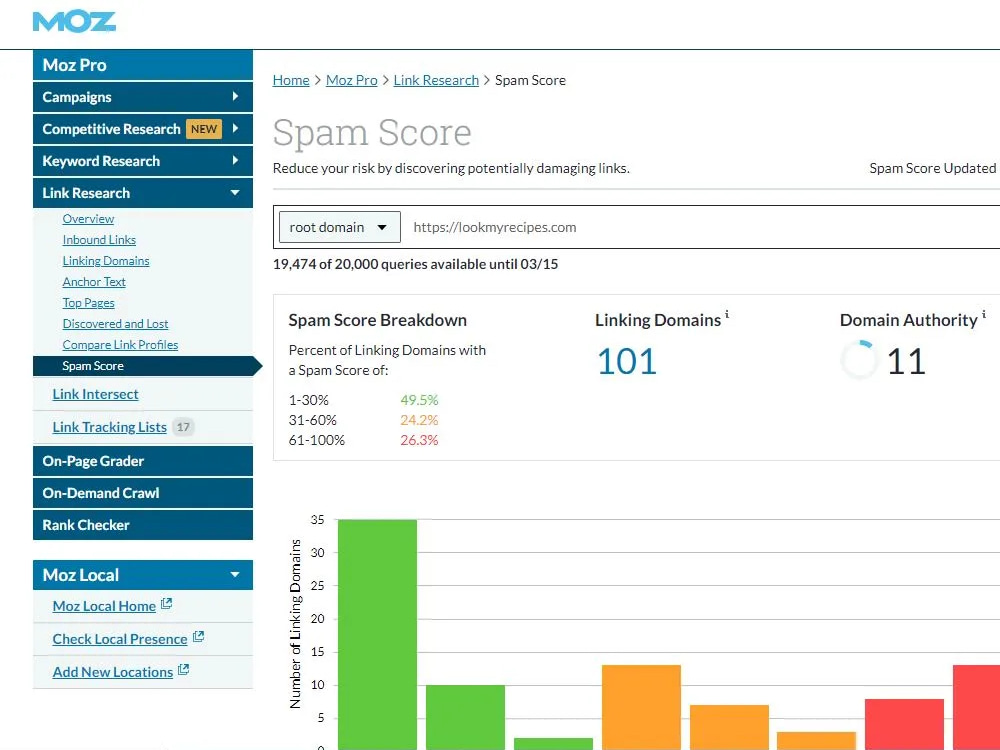
Task: Open On-Page Grader menu item
Action: pos(143,461)
